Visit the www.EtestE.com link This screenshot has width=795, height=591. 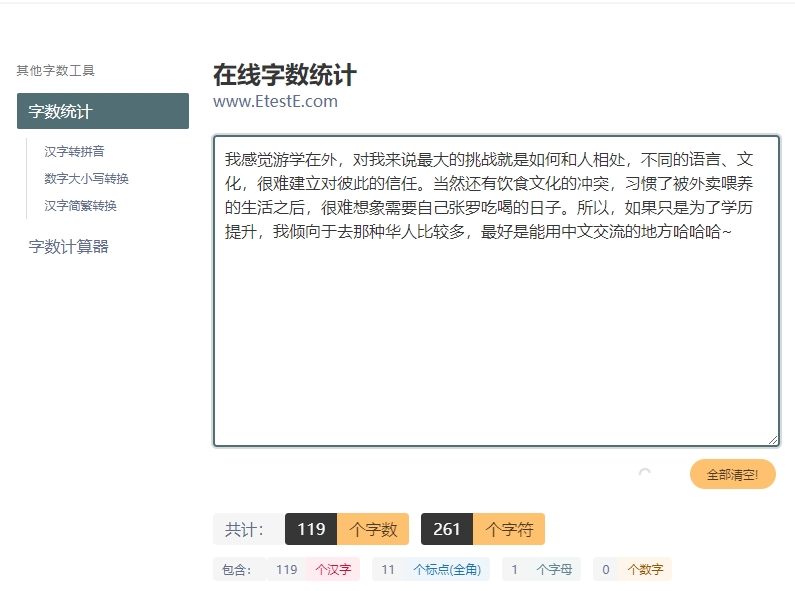click(x=275, y=101)
